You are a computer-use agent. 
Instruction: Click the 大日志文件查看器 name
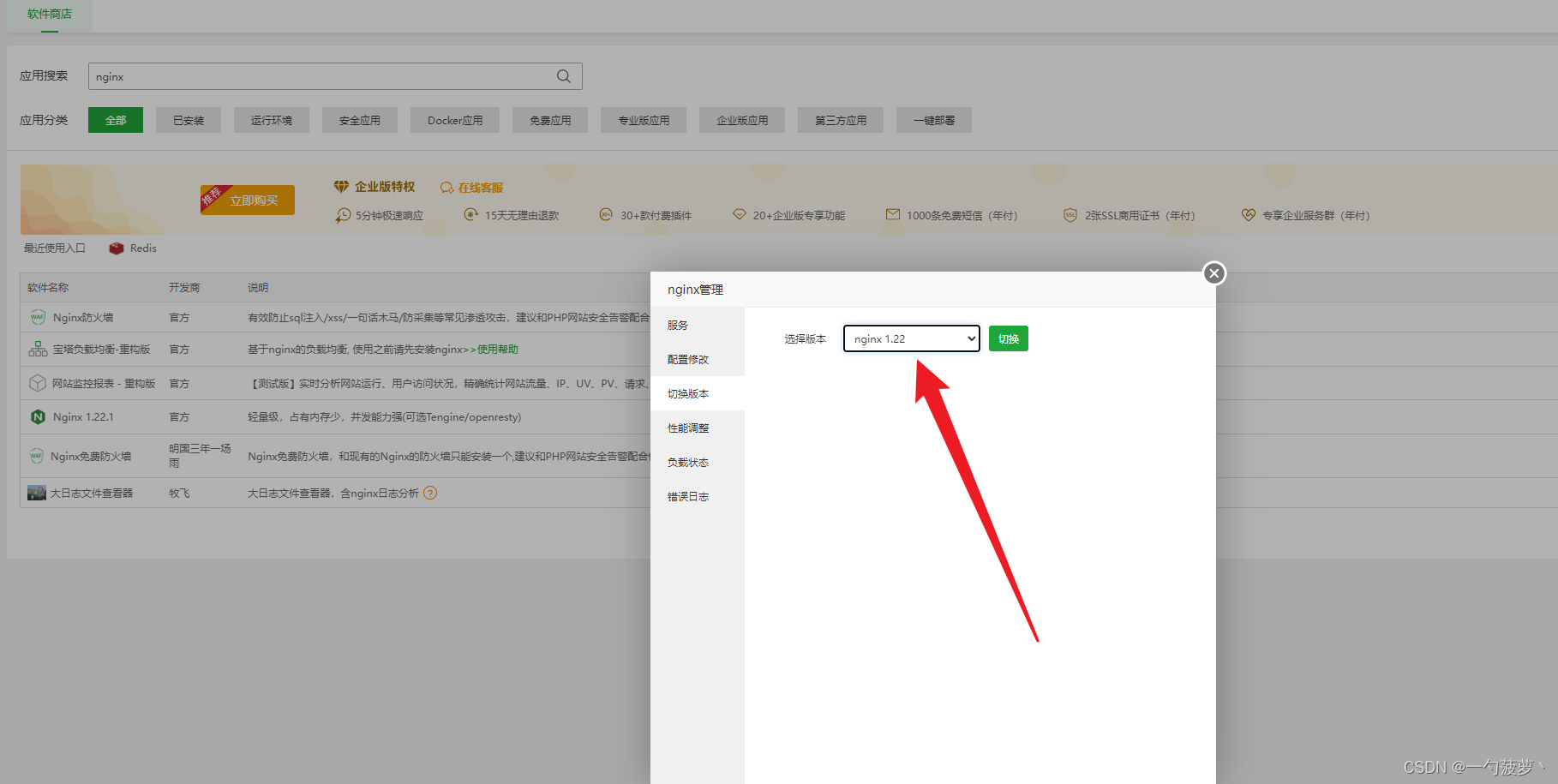click(92, 494)
